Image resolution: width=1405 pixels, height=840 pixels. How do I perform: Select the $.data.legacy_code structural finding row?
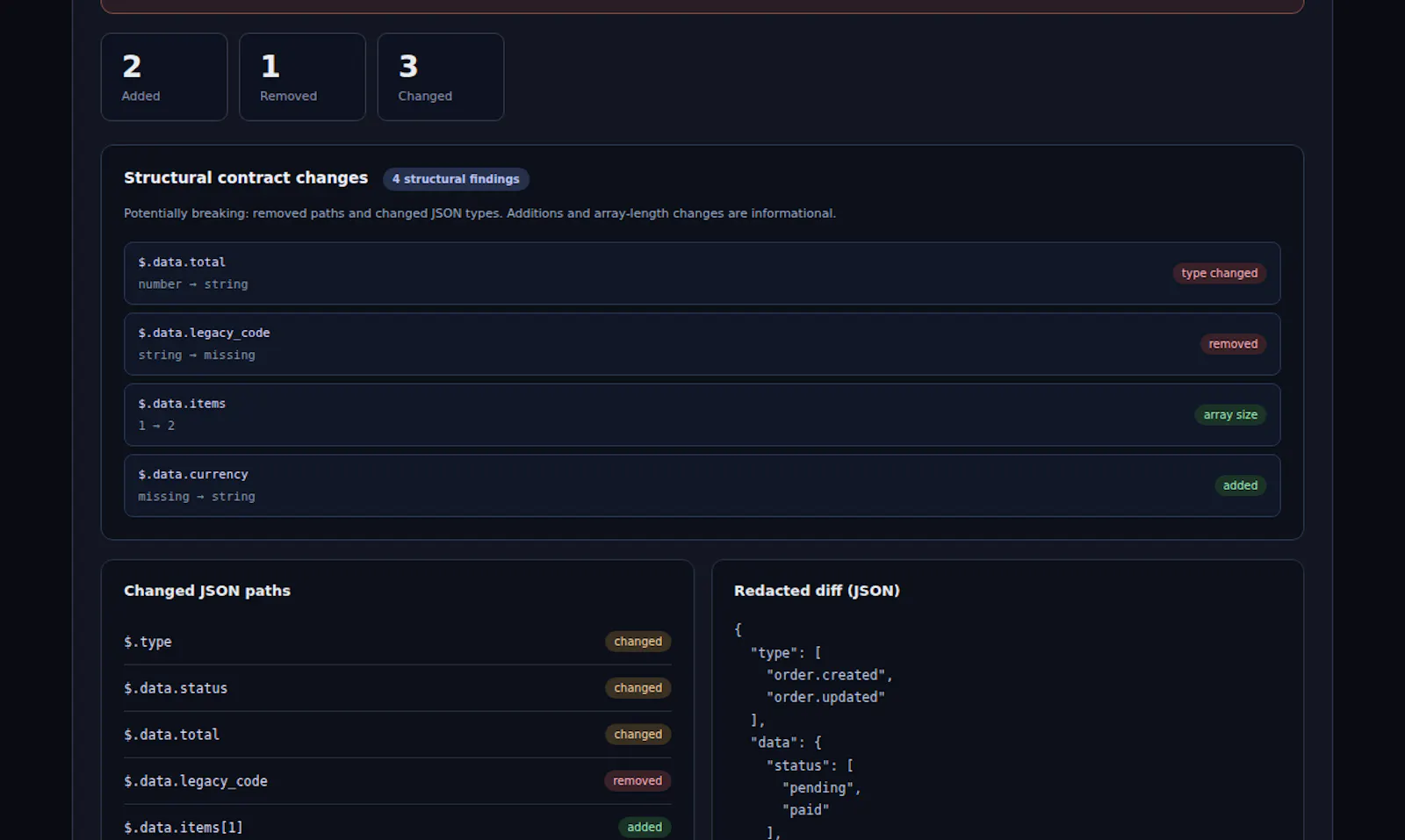point(702,344)
